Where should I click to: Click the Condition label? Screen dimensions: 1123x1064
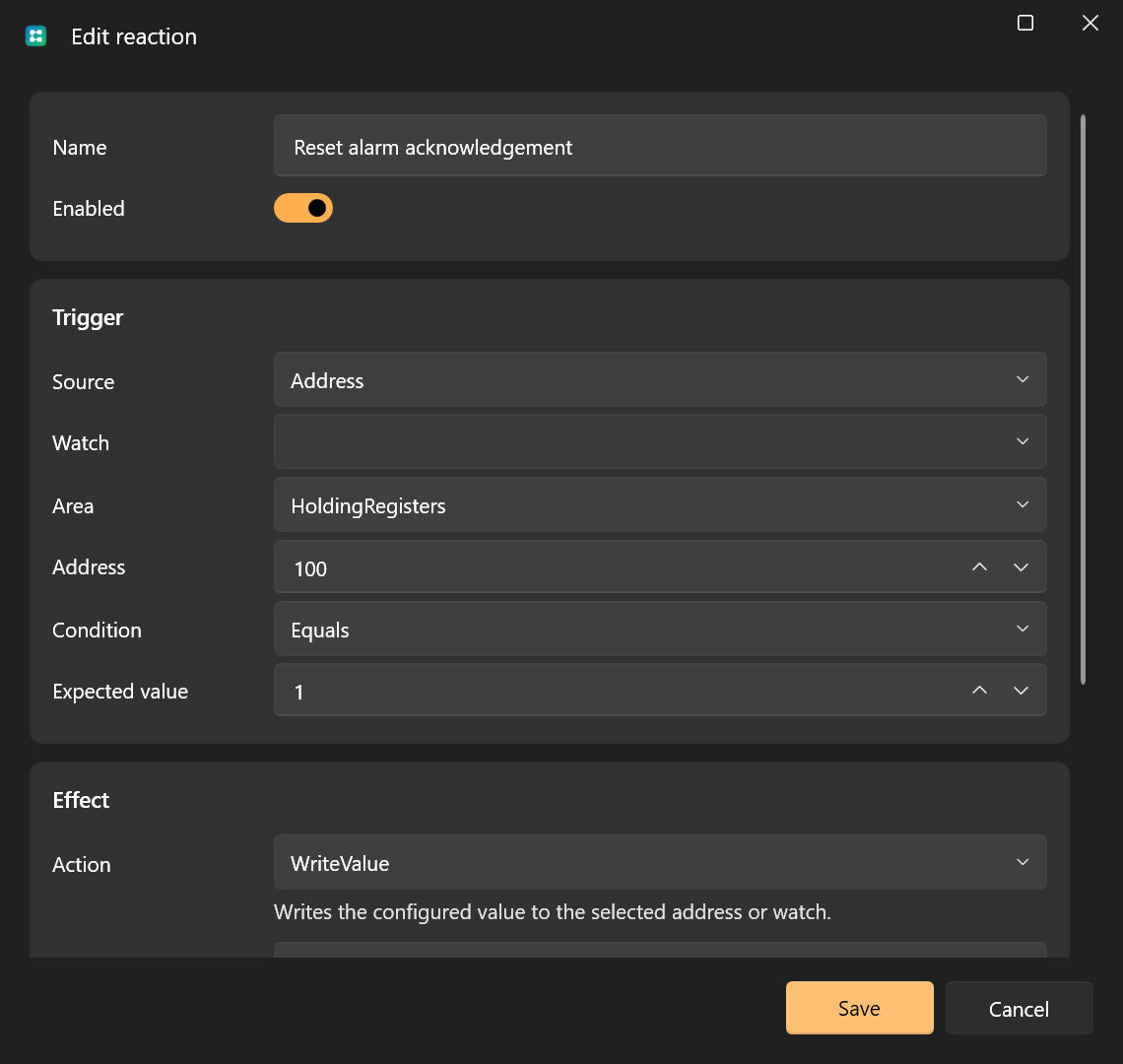[97, 630]
